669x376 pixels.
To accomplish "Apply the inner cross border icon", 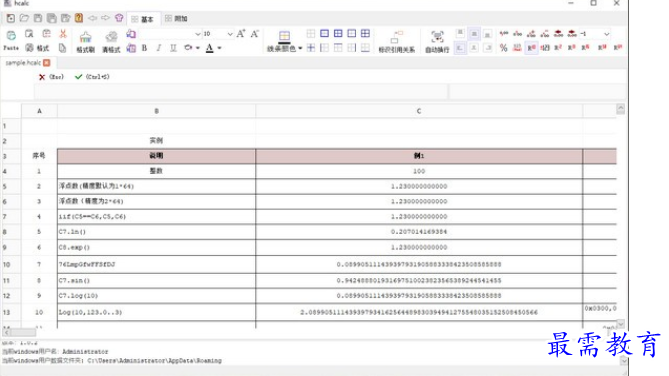I will (x=311, y=48).
